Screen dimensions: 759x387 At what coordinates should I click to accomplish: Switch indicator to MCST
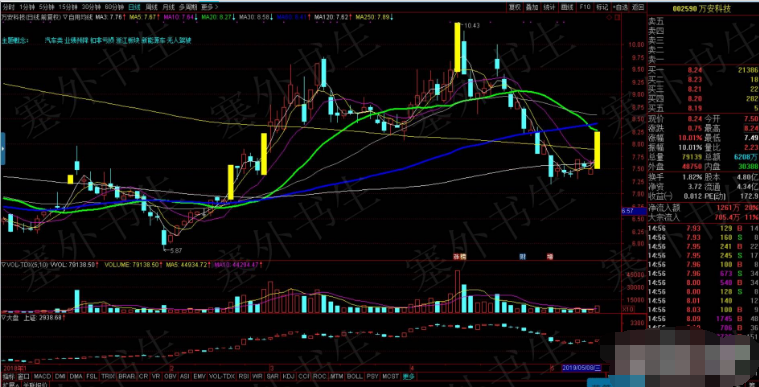coord(390,376)
